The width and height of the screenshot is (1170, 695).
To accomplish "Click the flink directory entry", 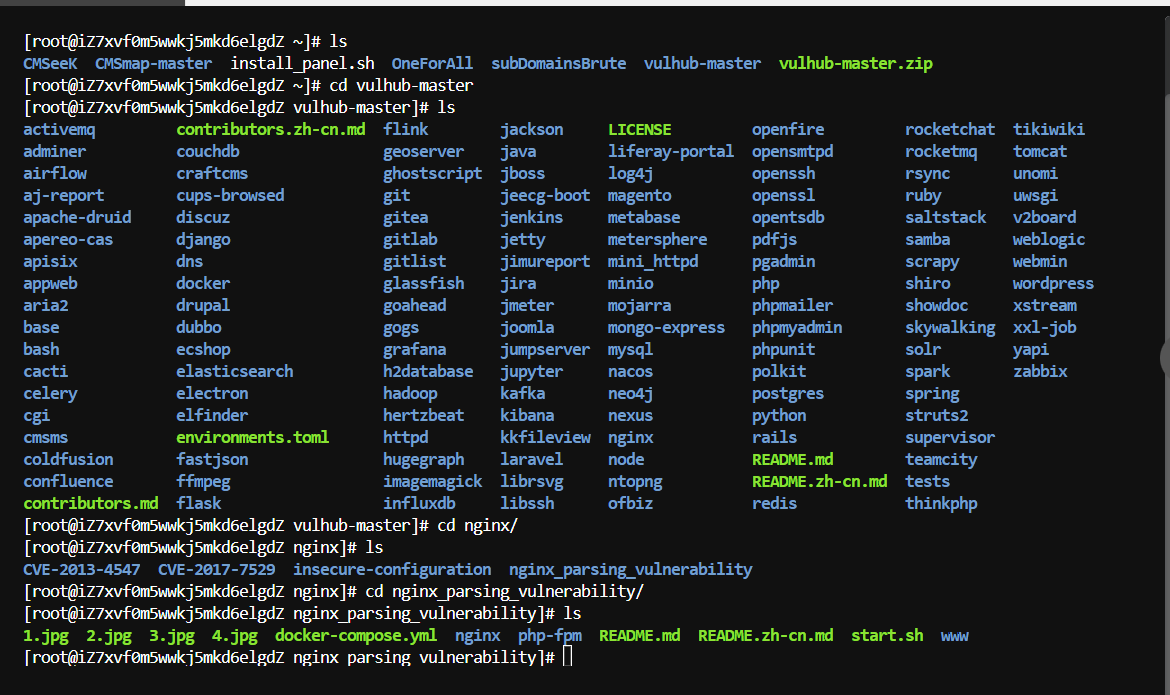I will coord(405,129).
